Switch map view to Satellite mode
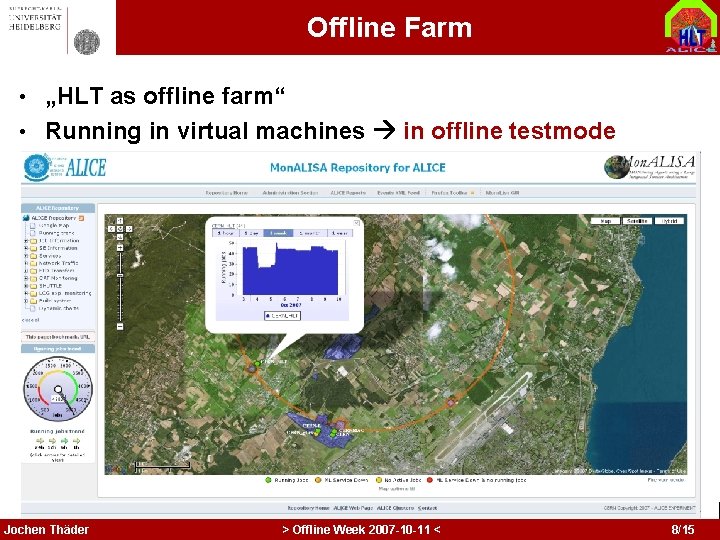This screenshot has width=720, height=540. click(x=637, y=221)
